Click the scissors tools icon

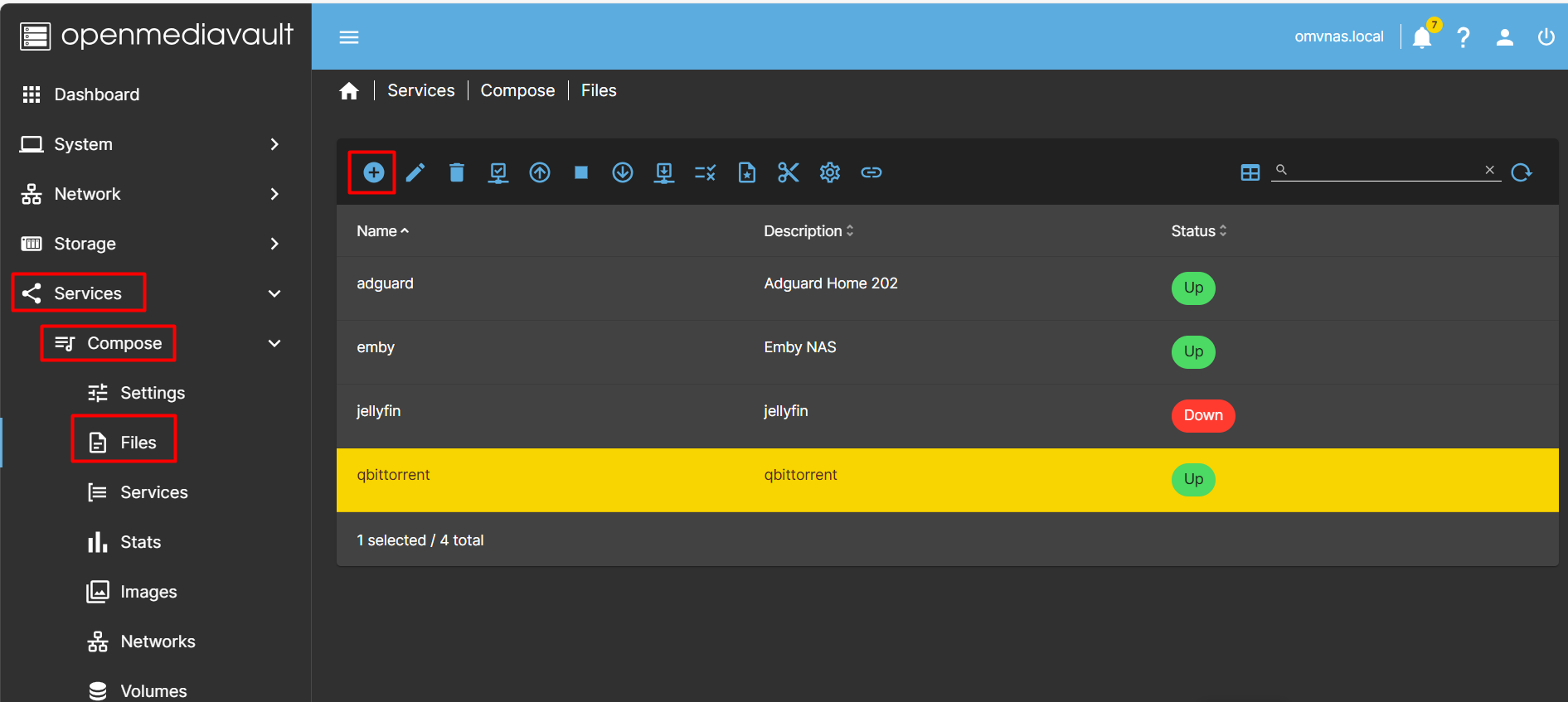coord(789,172)
